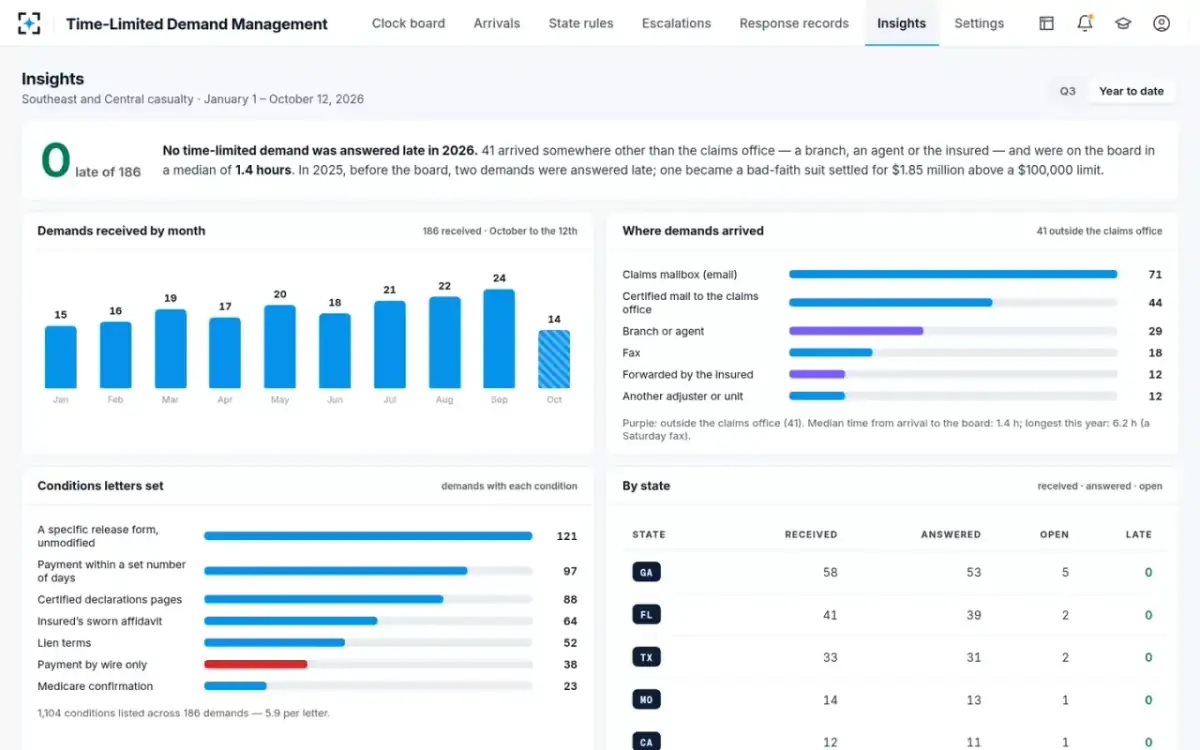Click the Jun bar in the monthly chart
The height and width of the screenshot is (750, 1200).
tap(335, 351)
